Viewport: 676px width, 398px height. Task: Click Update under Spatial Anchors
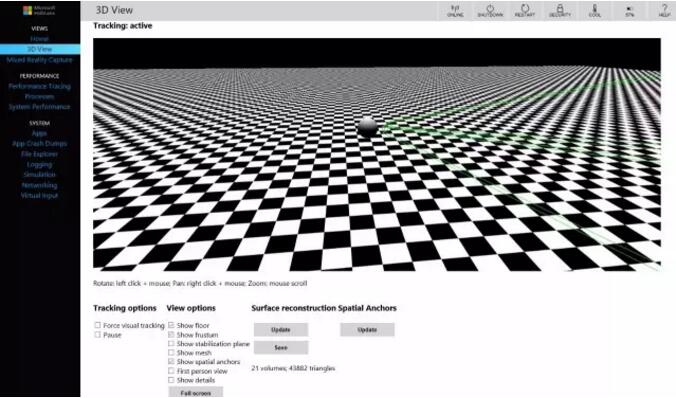pos(367,329)
